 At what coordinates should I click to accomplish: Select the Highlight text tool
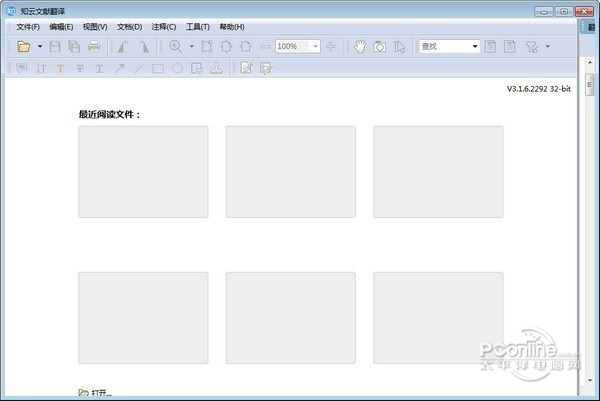click(x=60, y=68)
